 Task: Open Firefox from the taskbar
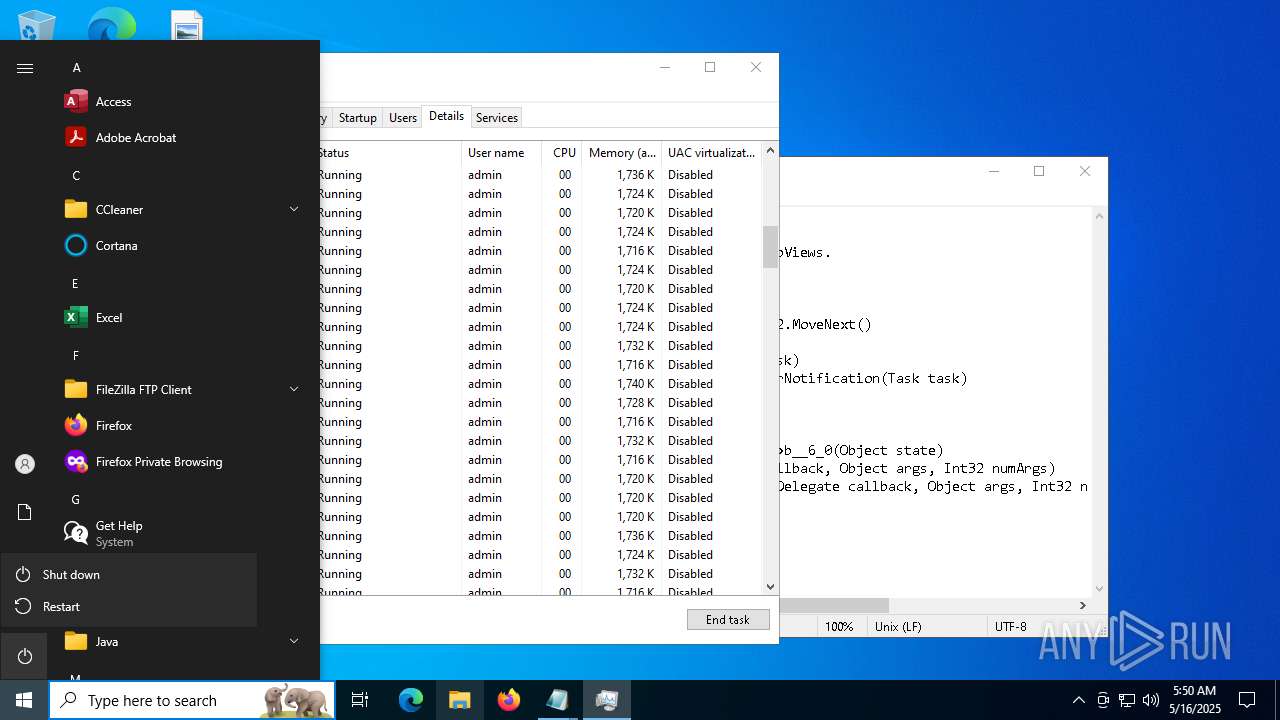coord(508,700)
